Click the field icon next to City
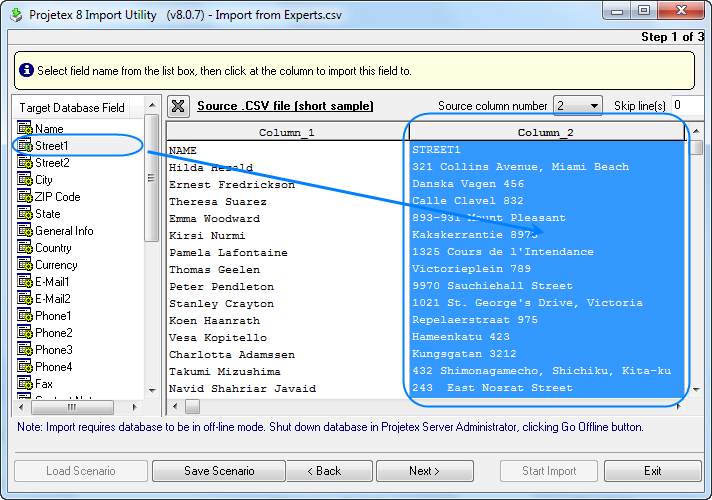Screen dimensions: 712x500 click(25, 179)
